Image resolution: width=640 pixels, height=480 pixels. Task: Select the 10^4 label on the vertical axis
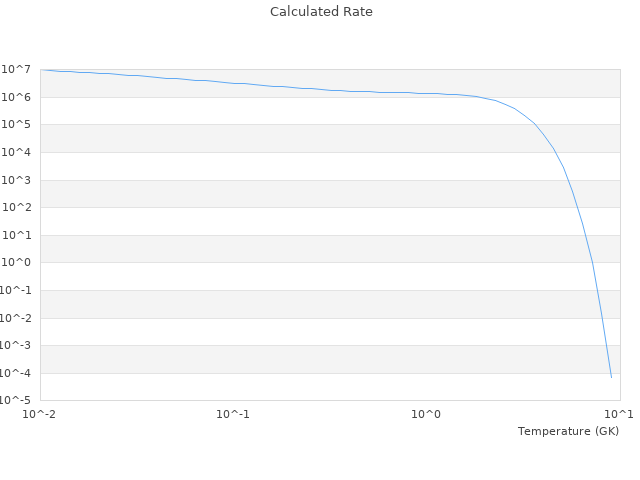pos(18,152)
